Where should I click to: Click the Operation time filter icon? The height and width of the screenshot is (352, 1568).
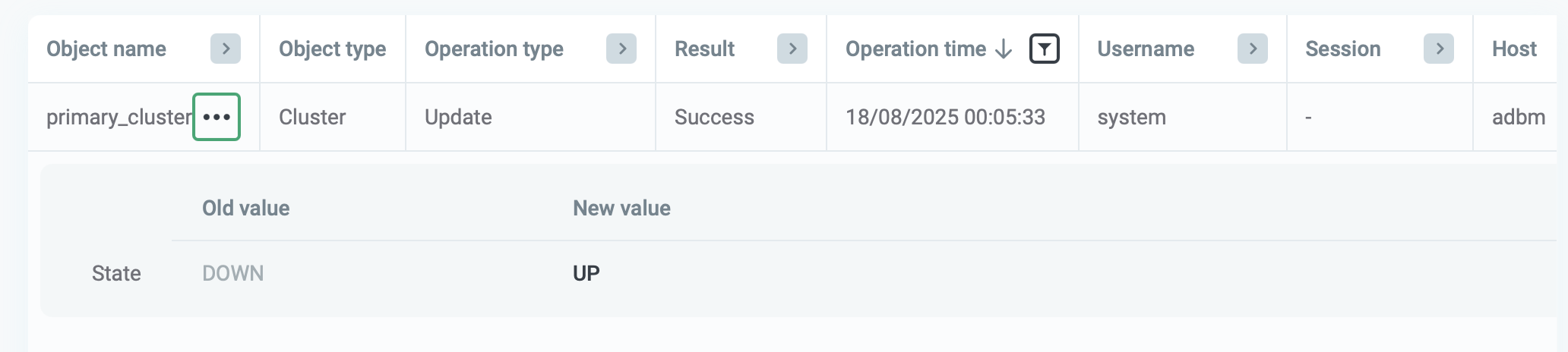(1045, 49)
